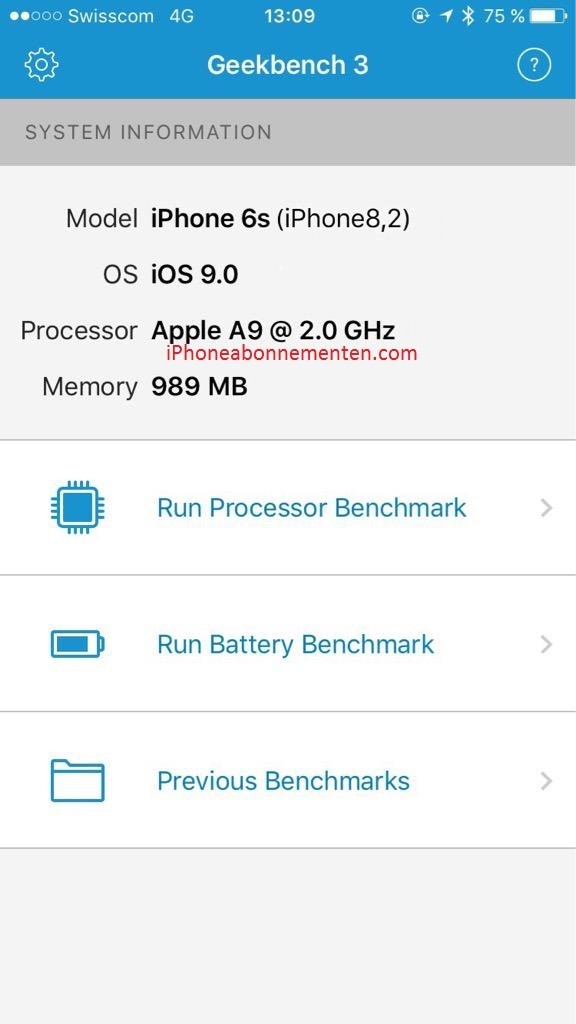Tap the 13:09 clock in status bar

(288, 16)
